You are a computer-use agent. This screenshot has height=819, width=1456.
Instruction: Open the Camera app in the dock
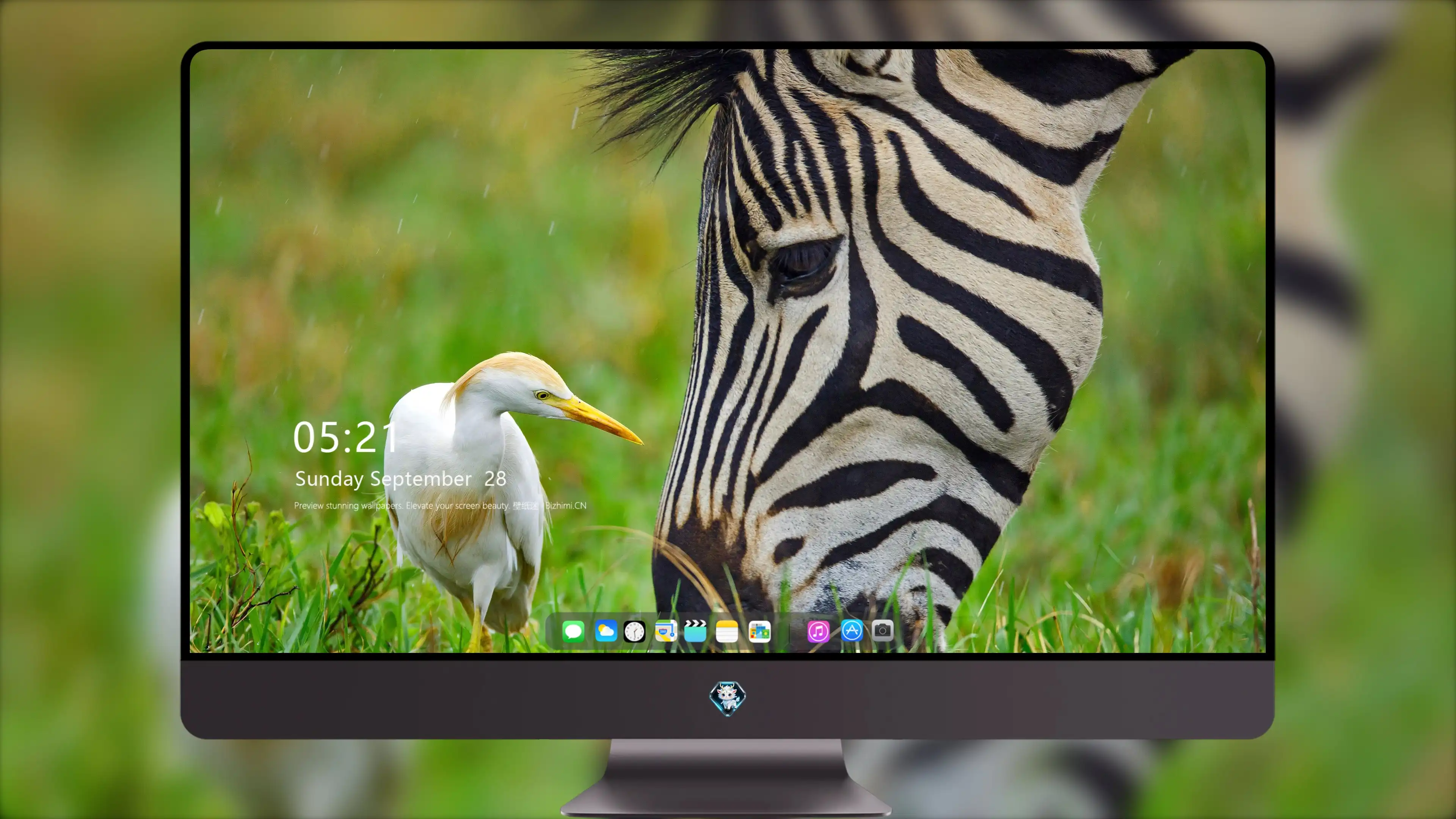pos(882,630)
